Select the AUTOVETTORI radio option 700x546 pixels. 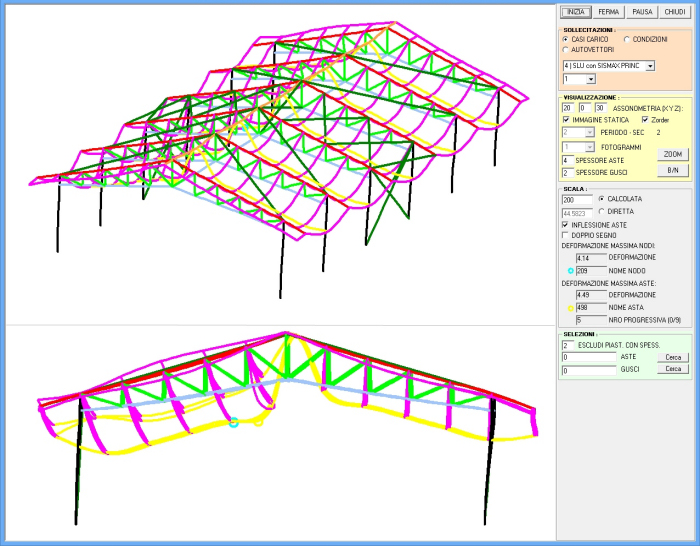click(x=566, y=49)
